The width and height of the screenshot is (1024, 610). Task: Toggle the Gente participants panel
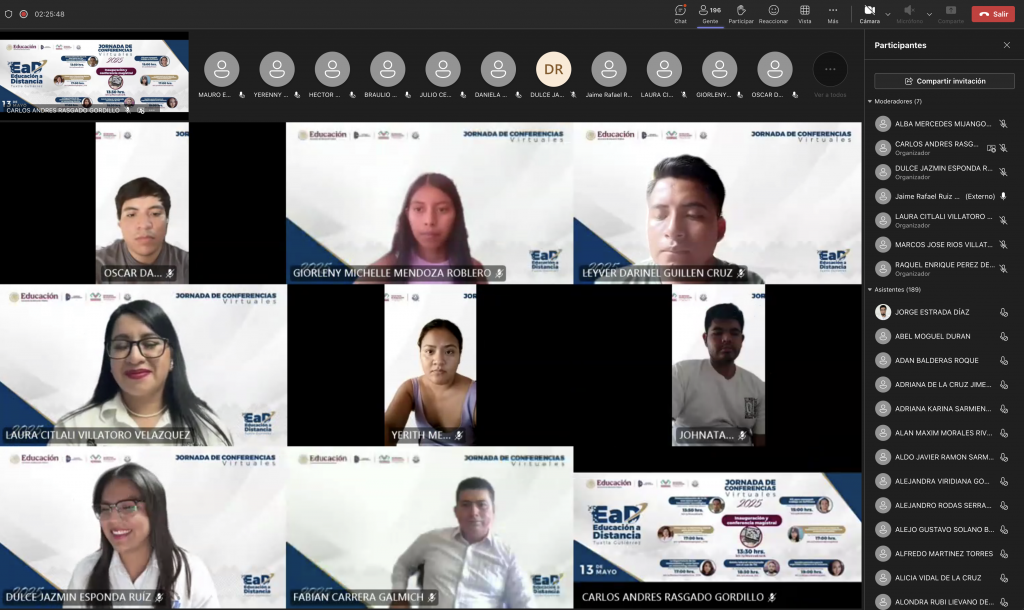pyautogui.click(x=710, y=14)
